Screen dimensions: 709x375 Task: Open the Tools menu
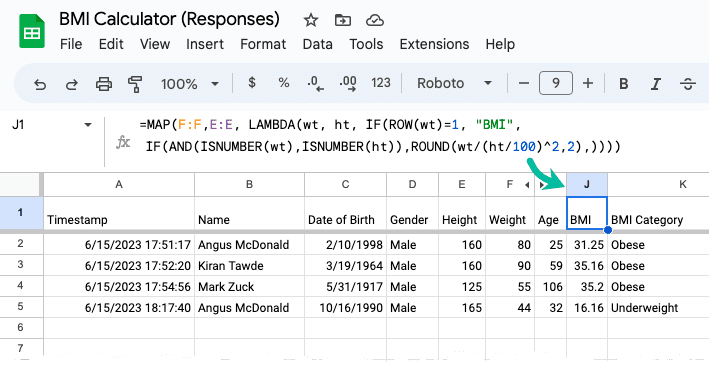[366, 44]
